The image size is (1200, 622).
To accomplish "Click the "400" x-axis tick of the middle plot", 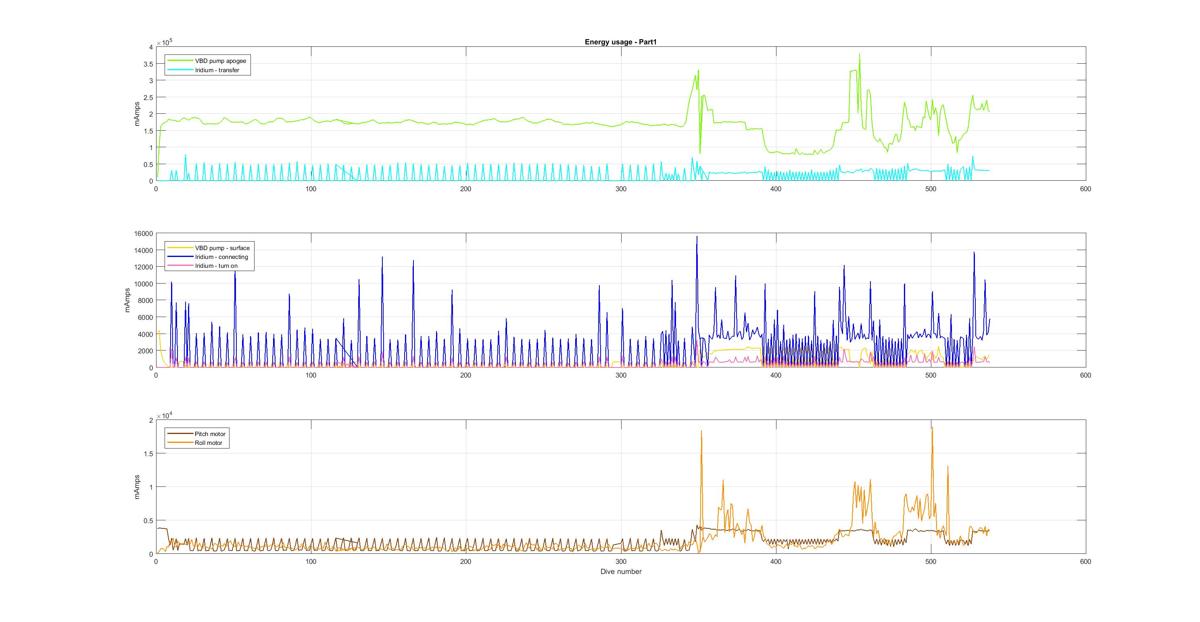I will pos(775,375).
